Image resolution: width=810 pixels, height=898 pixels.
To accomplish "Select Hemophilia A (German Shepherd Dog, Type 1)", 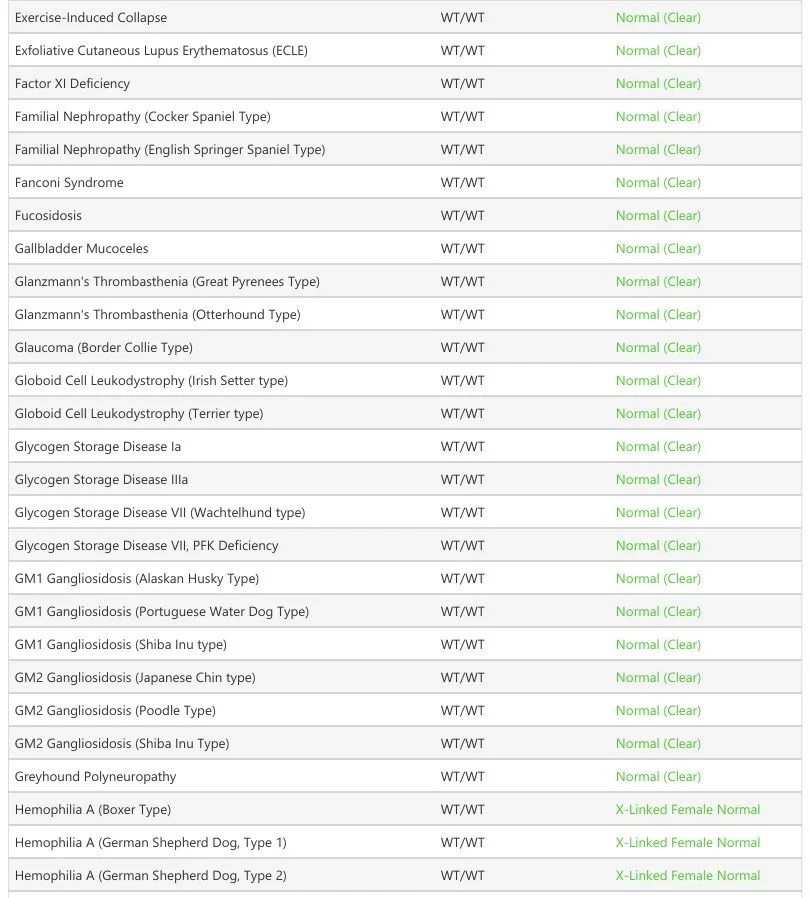I will (151, 843).
